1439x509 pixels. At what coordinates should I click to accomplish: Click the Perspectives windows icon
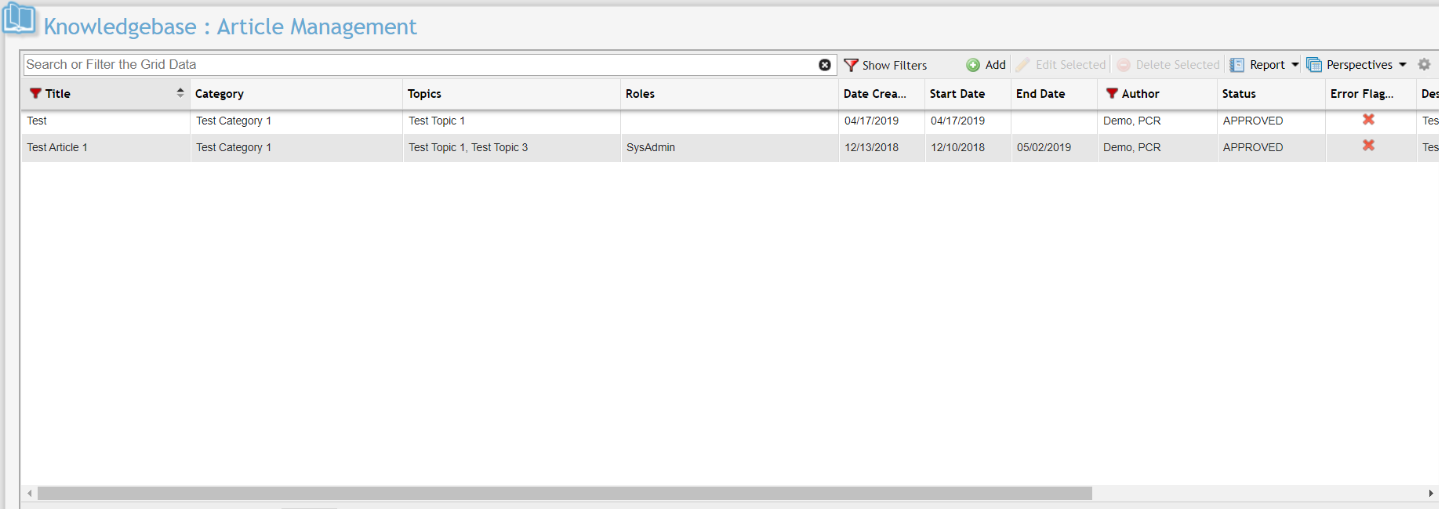tap(1314, 65)
